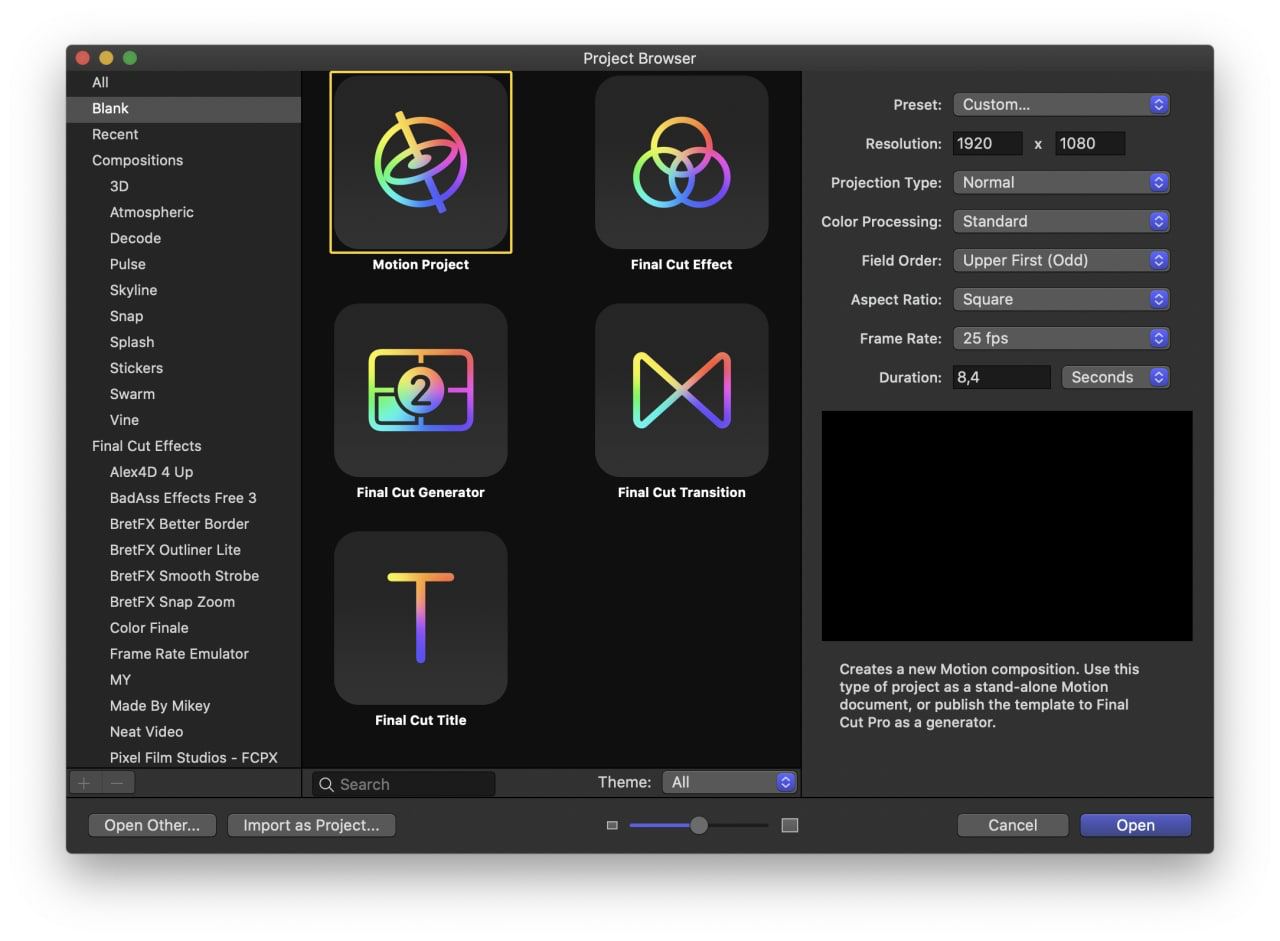Viewport: 1280px width, 941px height.
Task: Select BretFX Smooth Strobe
Action: [184, 576]
